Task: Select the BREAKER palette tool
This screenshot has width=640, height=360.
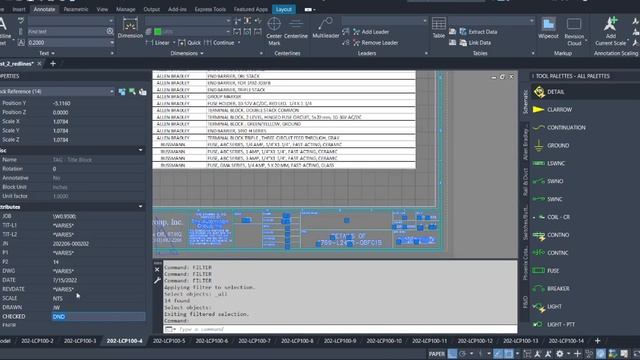Action: 551,289
